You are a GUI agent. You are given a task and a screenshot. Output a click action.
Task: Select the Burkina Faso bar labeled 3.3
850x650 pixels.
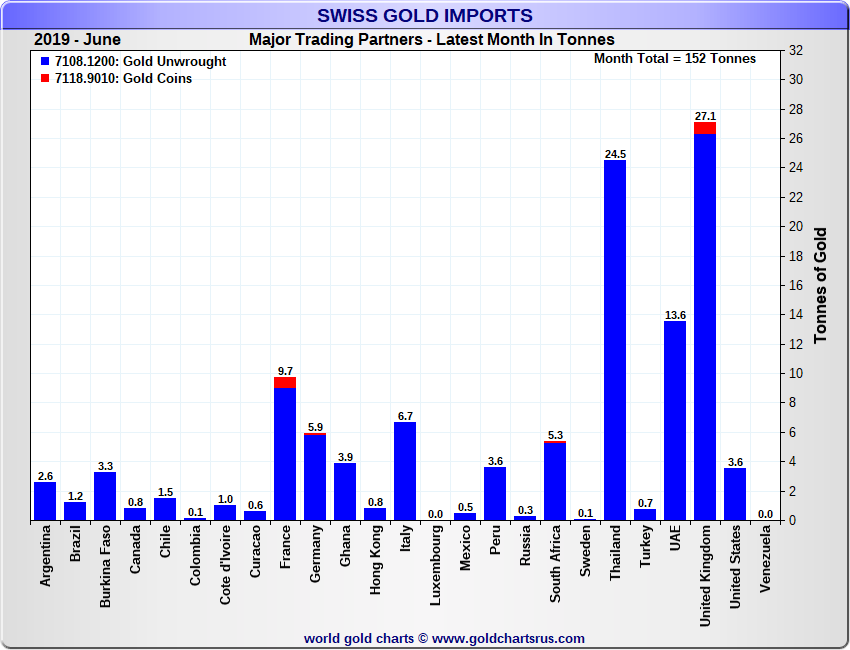[105, 496]
